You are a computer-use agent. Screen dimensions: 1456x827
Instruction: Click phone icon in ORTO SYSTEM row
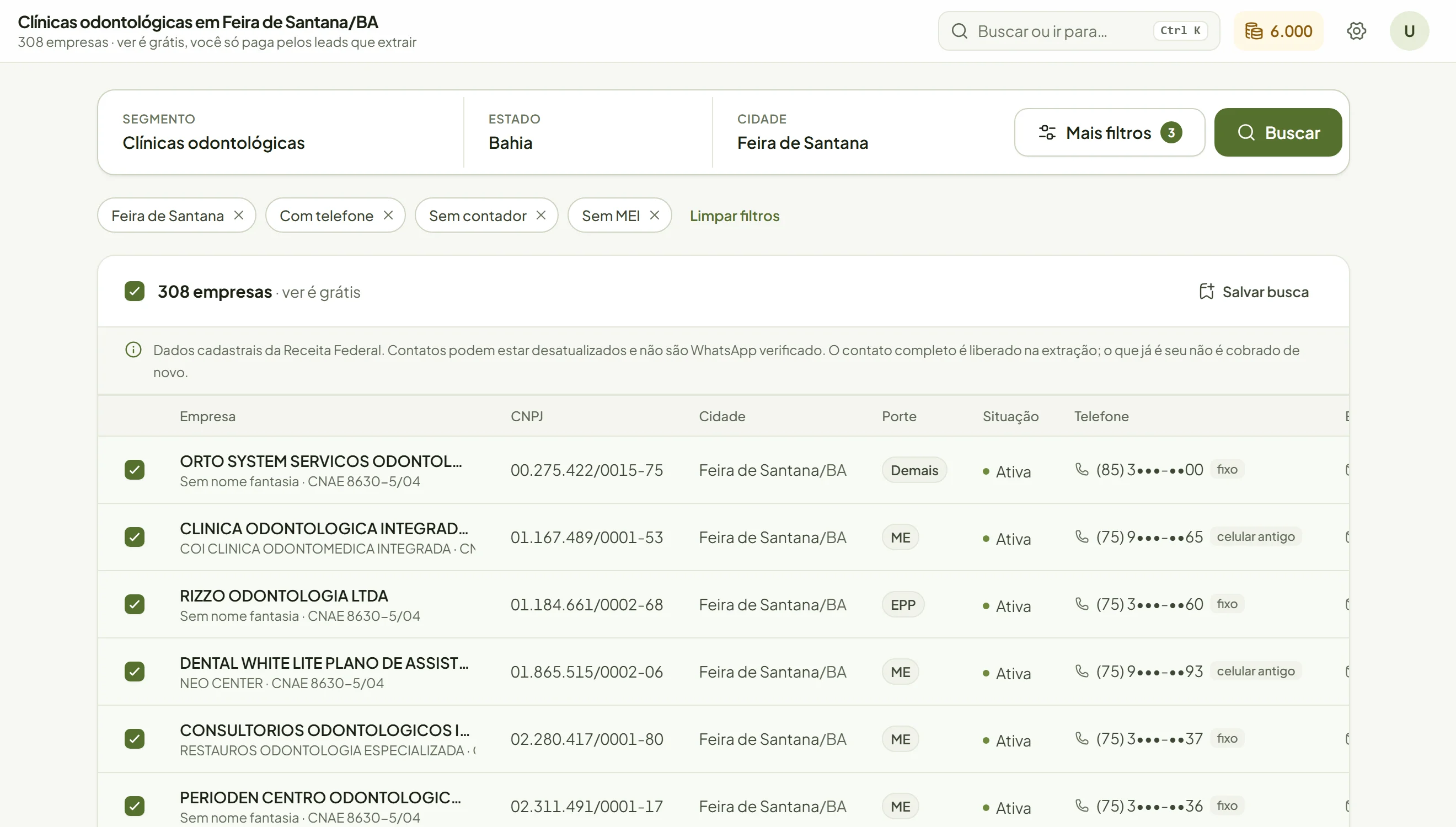1082,469
